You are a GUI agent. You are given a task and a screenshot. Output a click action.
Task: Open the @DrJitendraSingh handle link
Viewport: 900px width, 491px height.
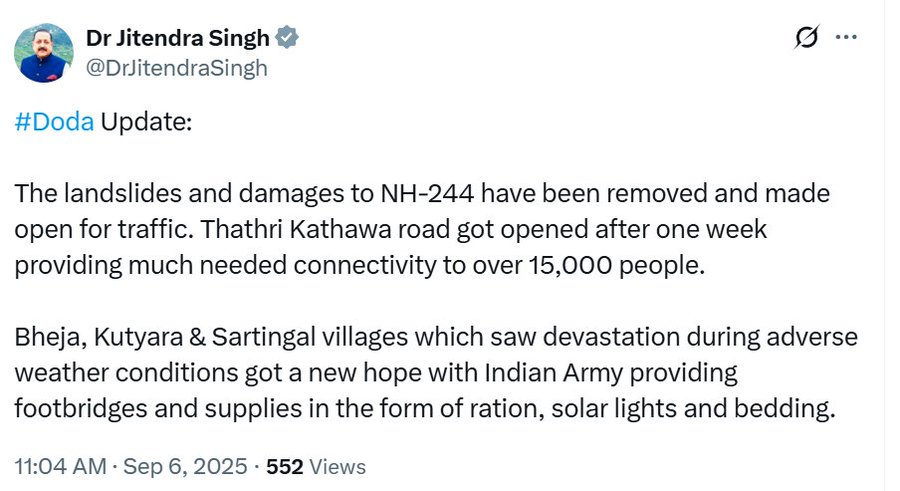[177, 67]
